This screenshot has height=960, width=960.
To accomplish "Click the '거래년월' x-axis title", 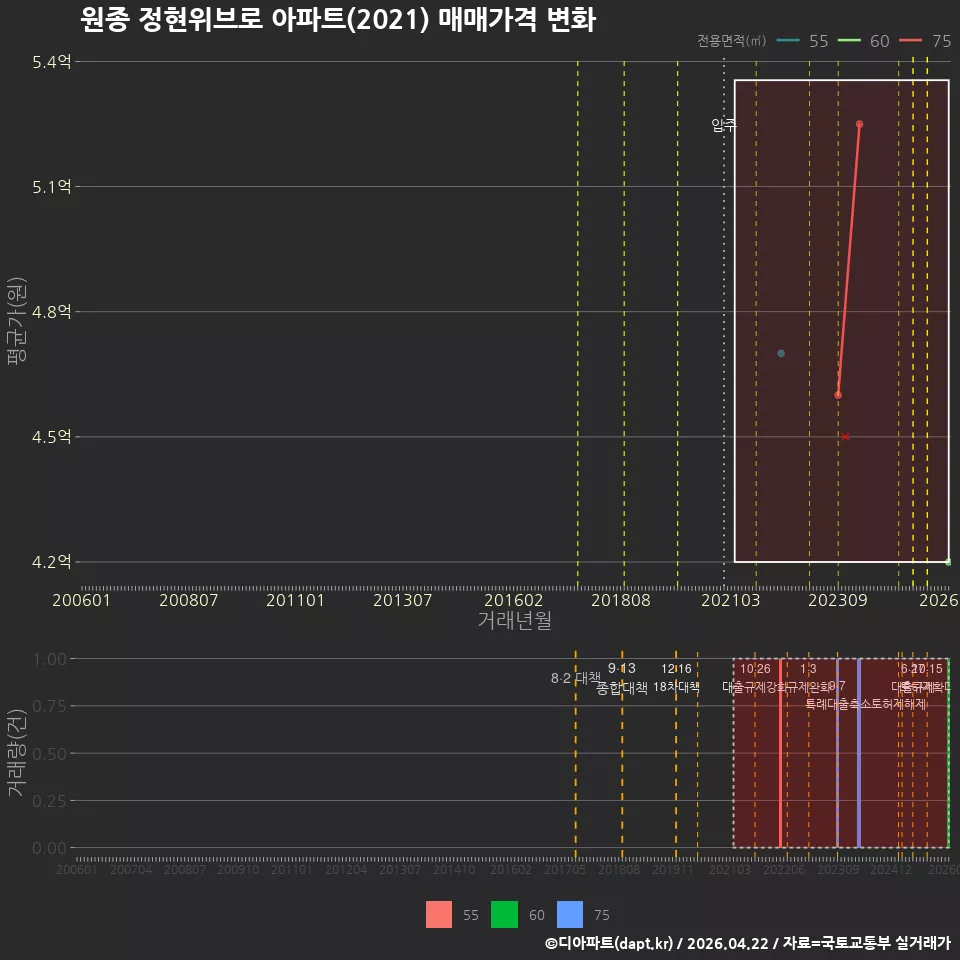I will click(514, 620).
